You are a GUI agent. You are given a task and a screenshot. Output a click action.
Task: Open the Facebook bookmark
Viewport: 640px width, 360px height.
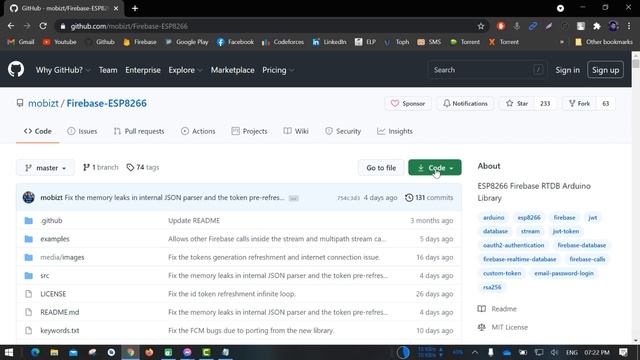235,42
